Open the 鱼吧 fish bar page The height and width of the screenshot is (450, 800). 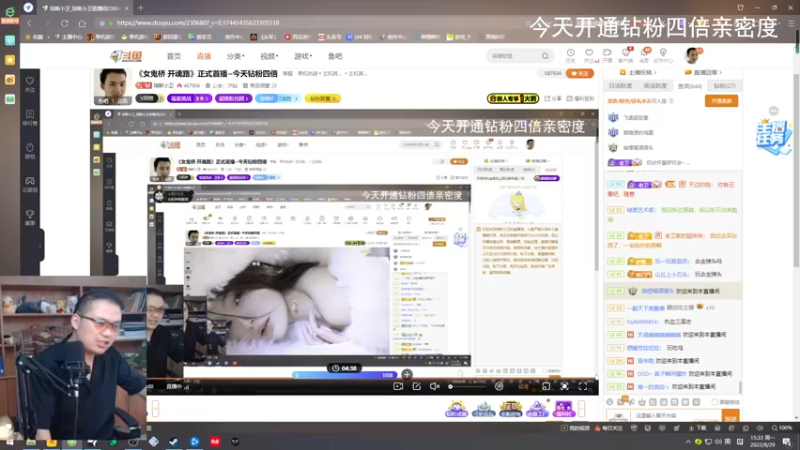pyautogui.click(x=335, y=56)
